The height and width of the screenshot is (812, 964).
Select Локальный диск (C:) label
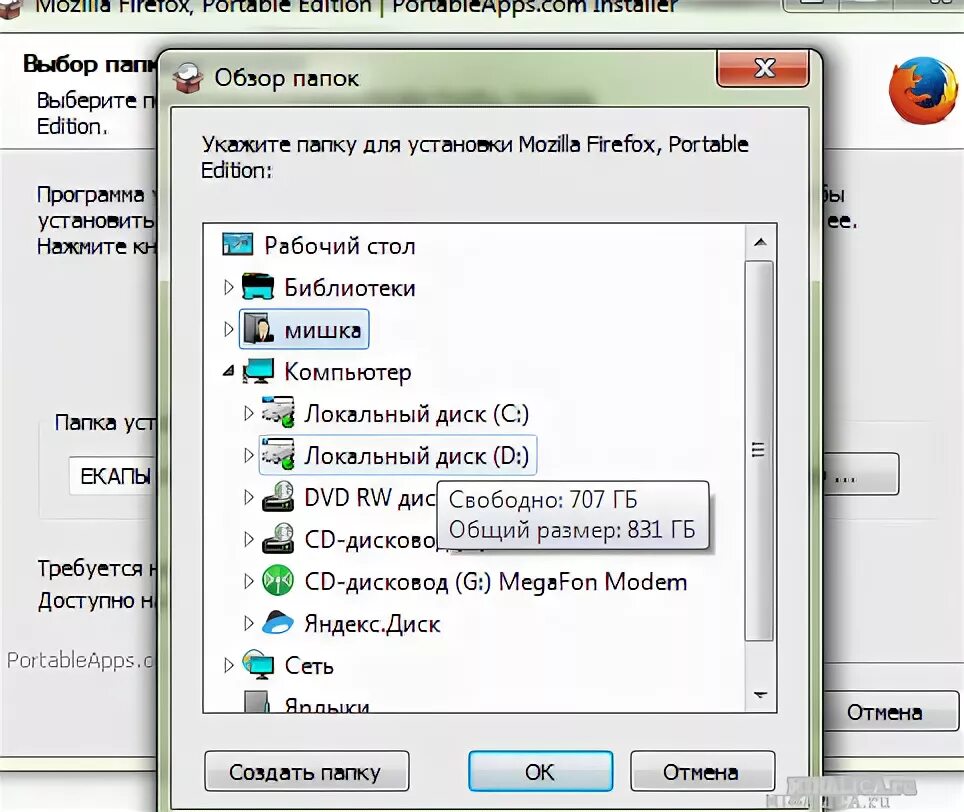point(417,414)
